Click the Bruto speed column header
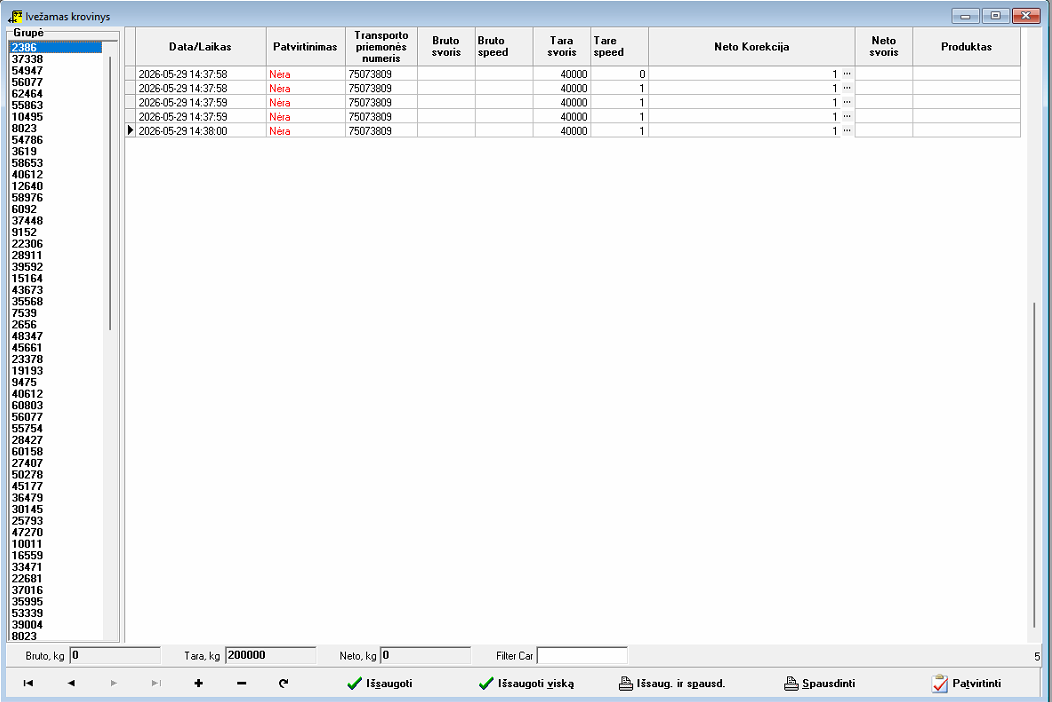Image resolution: width=1052 pixels, height=702 pixels. [x=504, y=47]
